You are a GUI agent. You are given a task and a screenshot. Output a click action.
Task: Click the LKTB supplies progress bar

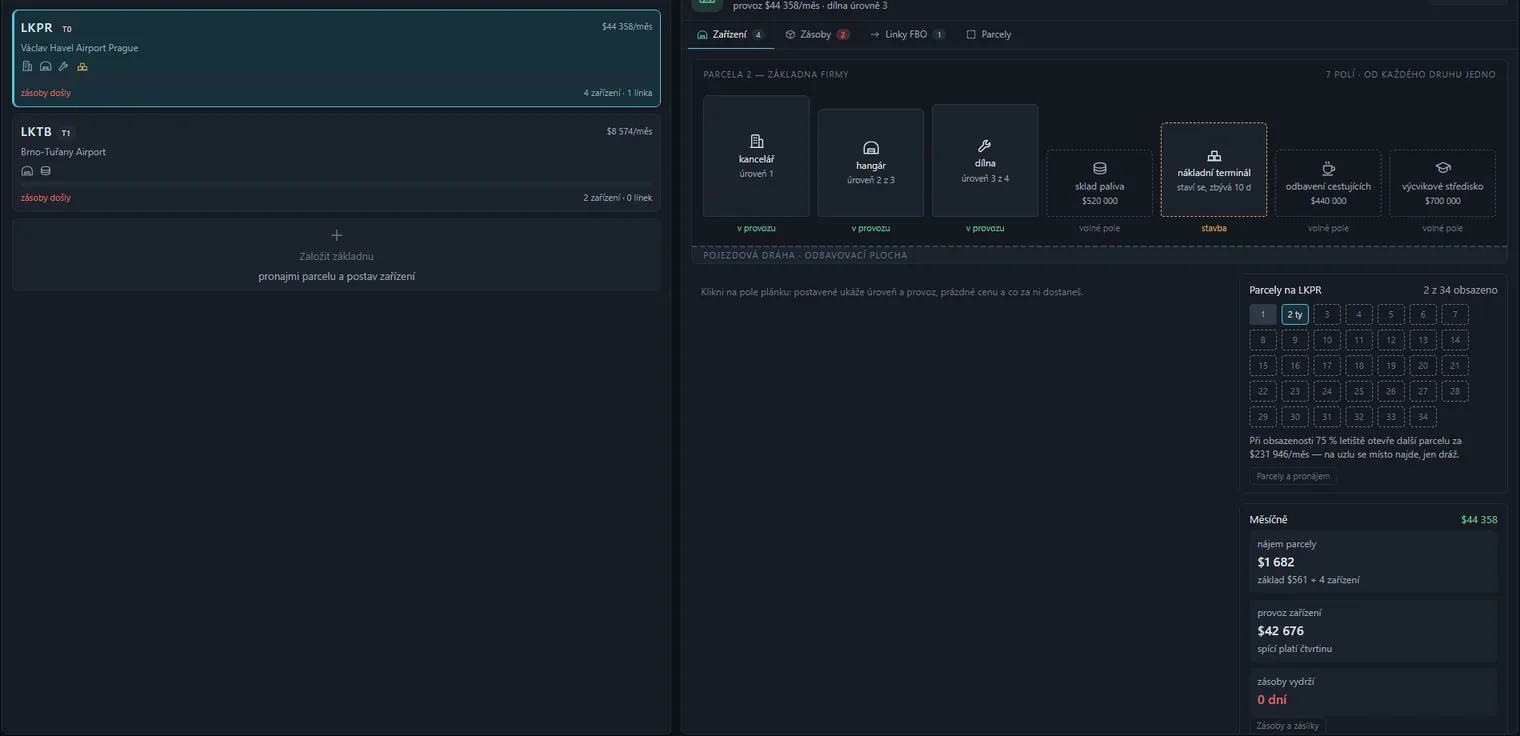(x=336, y=184)
